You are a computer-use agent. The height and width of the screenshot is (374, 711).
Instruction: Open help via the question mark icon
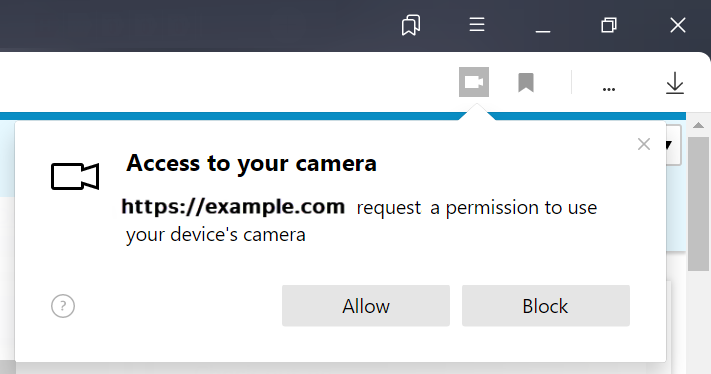(63, 306)
